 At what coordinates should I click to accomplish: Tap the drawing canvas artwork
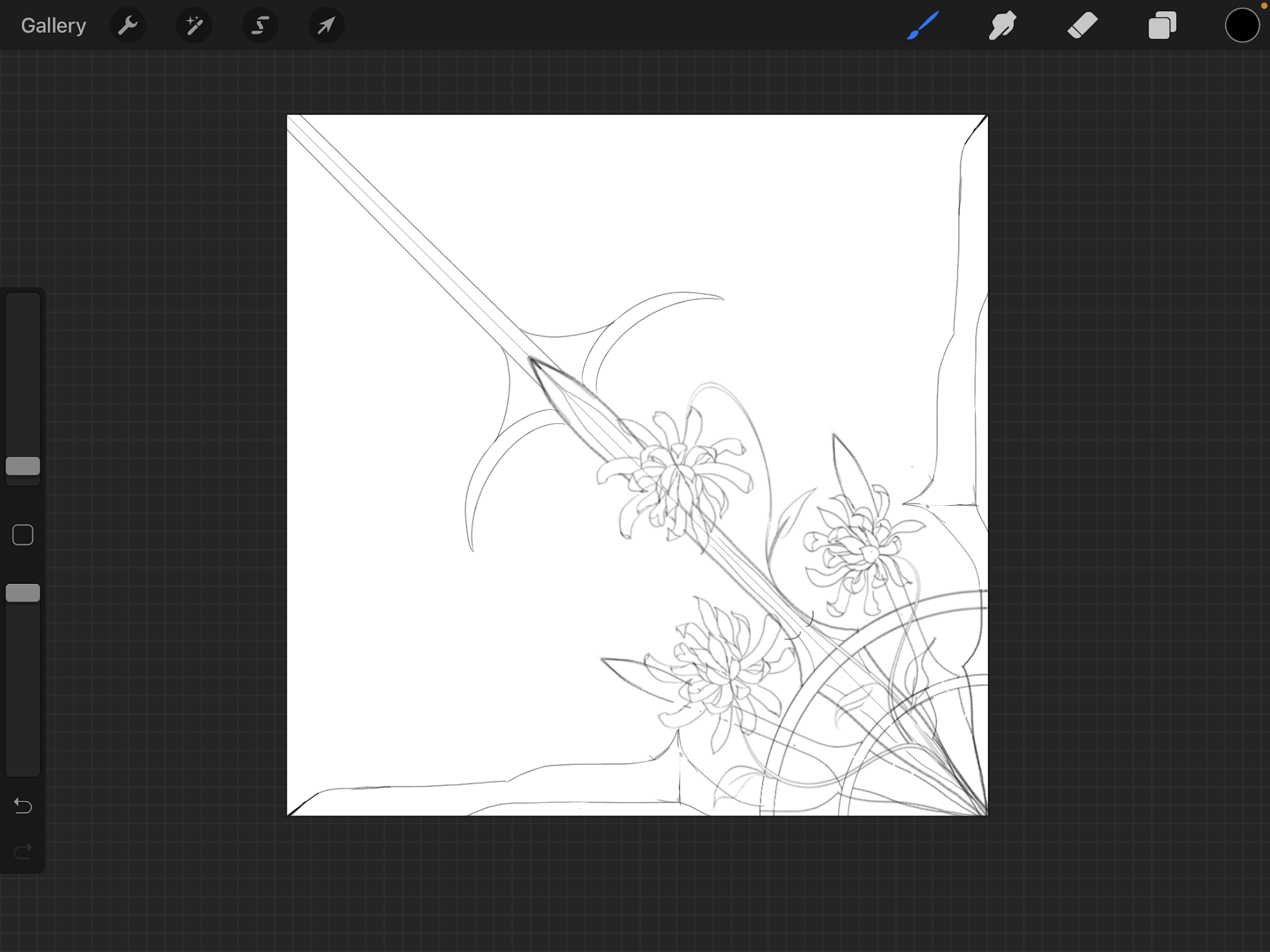(637, 465)
